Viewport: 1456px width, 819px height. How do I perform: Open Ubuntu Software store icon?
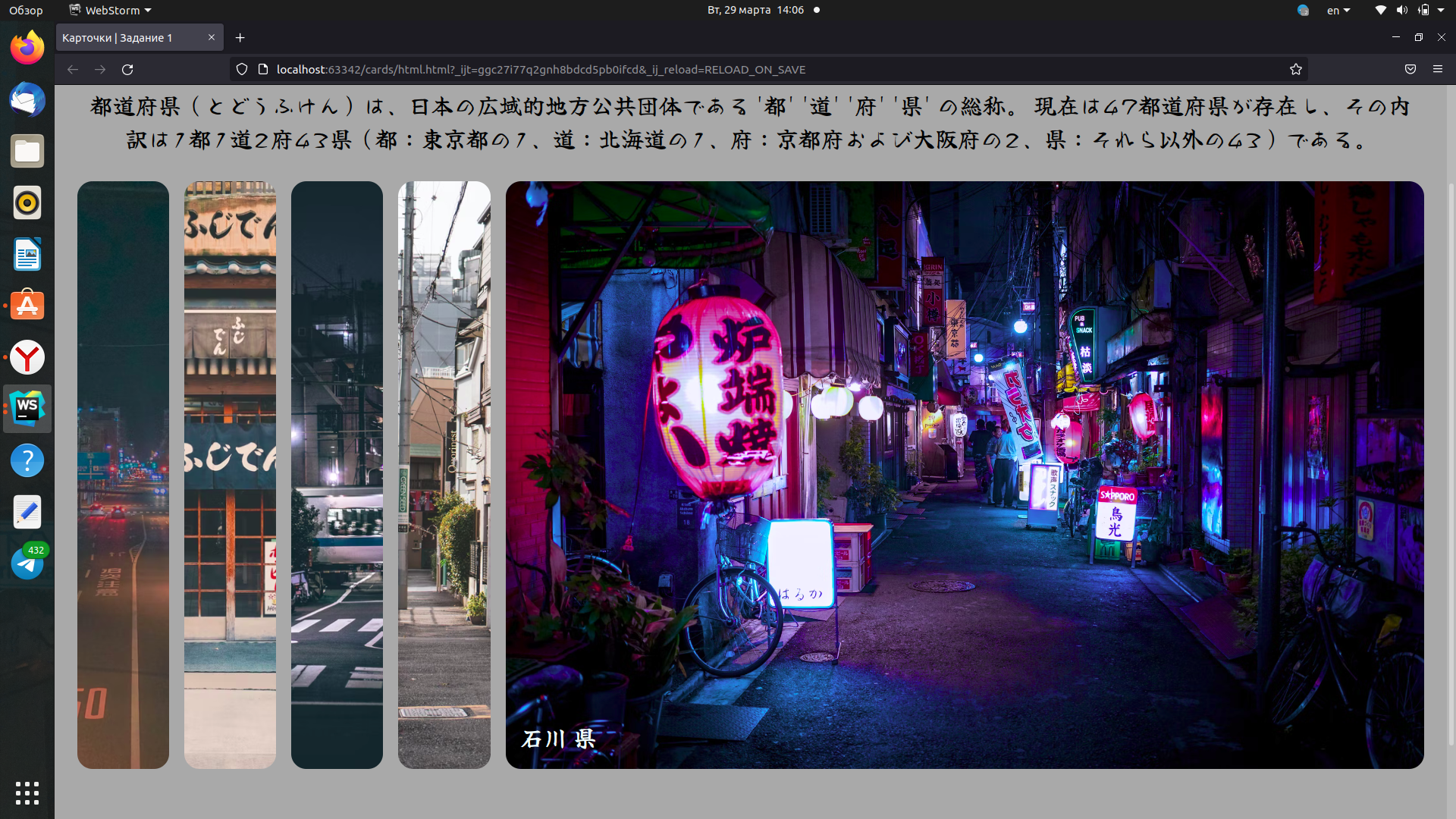pyautogui.click(x=27, y=306)
